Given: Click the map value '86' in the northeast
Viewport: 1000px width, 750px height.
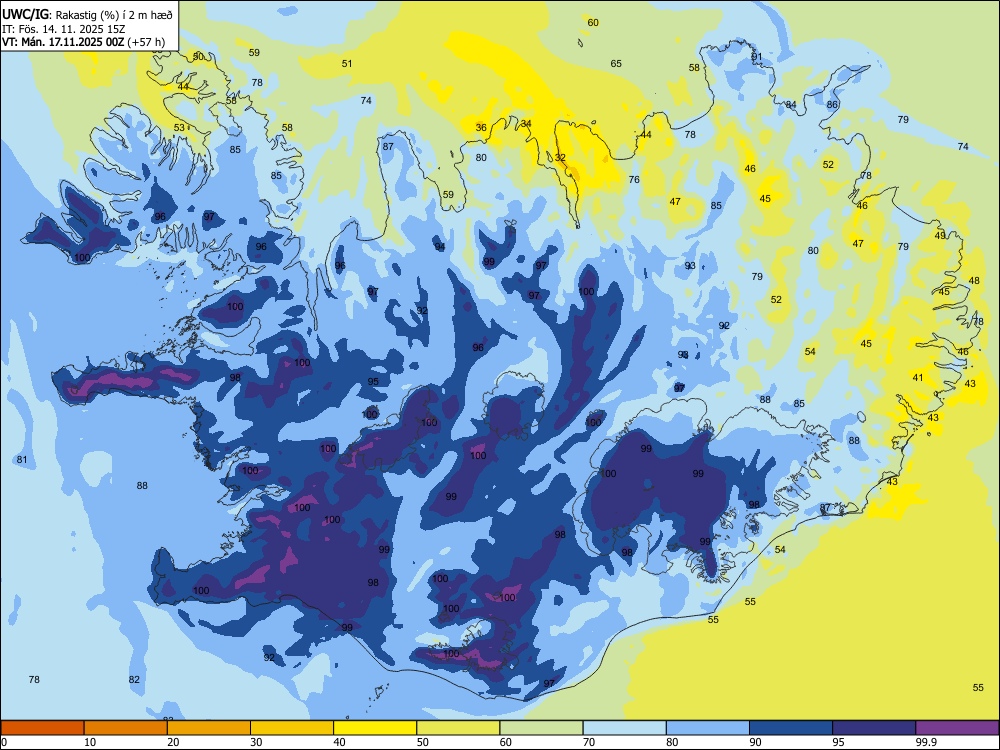Looking at the screenshot, I should click(832, 105).
